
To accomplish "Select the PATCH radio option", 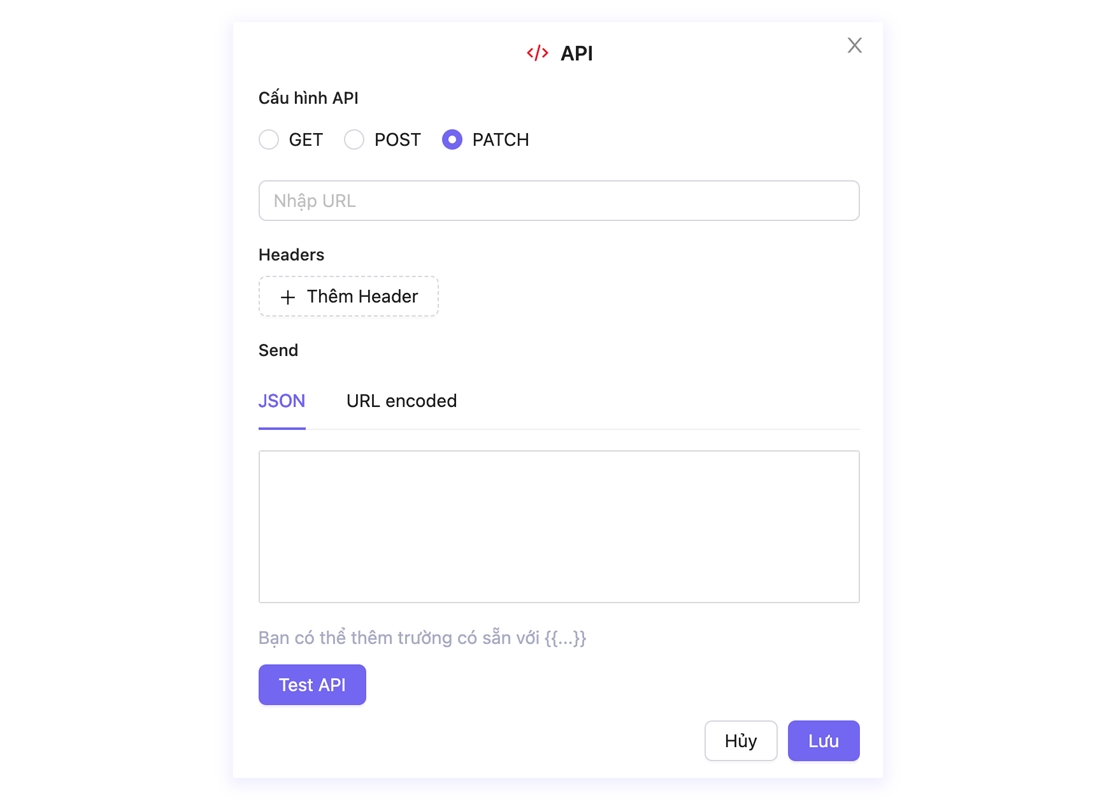I will (x=452, y=140).
